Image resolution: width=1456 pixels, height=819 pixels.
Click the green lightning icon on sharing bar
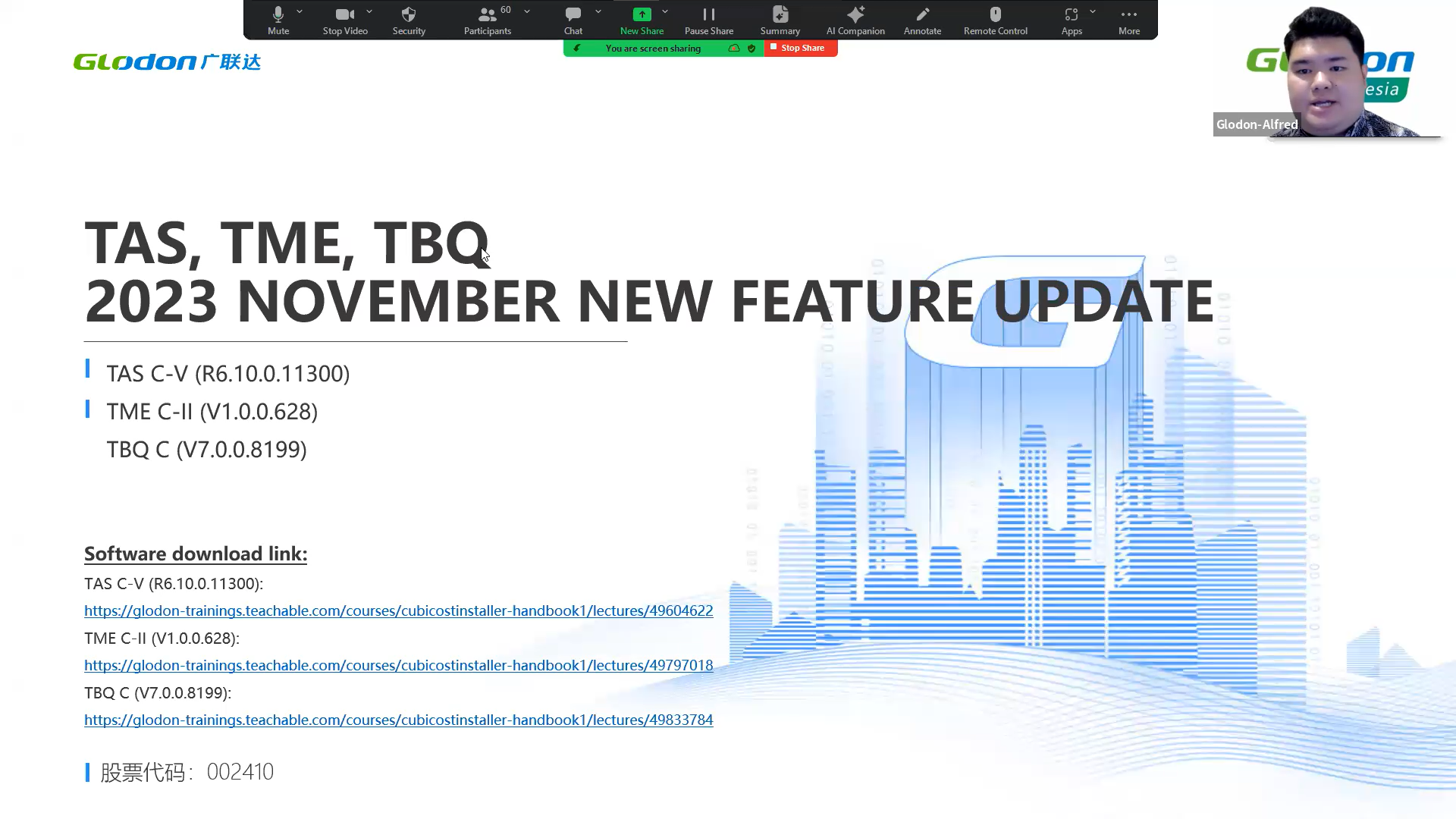tap(576, 48)
